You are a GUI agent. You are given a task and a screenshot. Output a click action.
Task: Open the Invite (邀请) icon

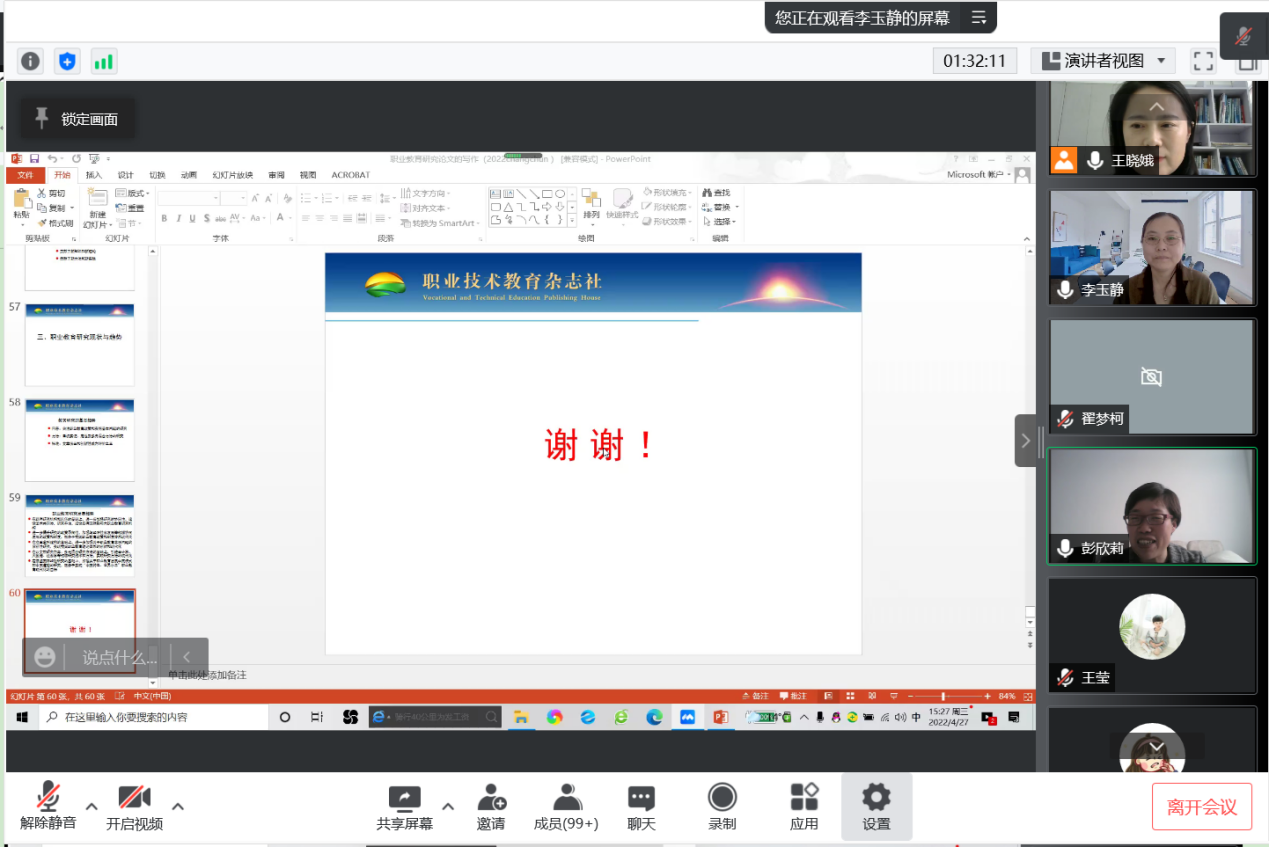tap(491, 806)
